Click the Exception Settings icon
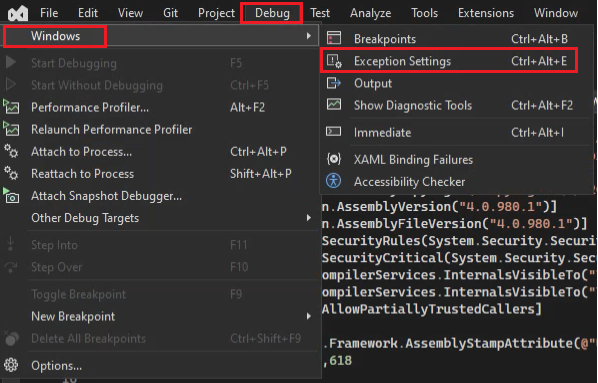 pos(334,61)
